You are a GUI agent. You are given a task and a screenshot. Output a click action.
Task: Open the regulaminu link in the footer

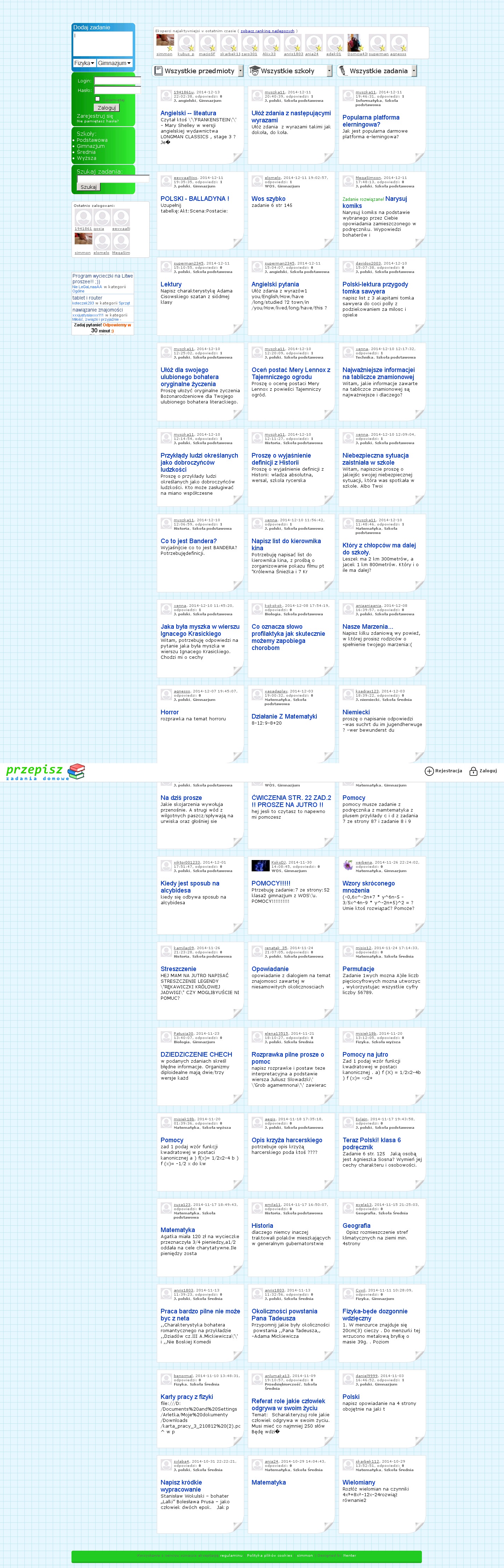[231, 1555]
